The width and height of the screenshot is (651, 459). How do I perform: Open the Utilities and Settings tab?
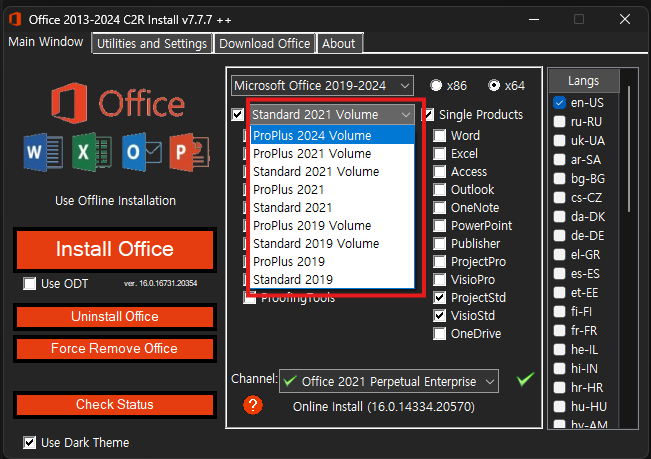[152, 43]
